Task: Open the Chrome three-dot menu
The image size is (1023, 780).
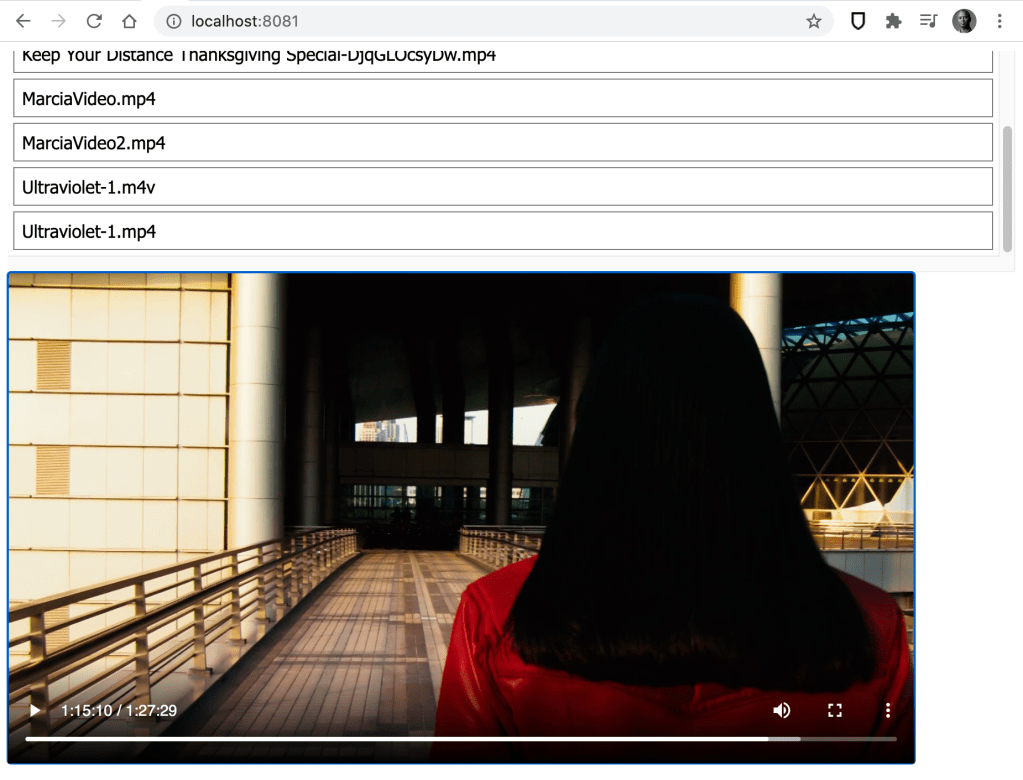Action: 999,21
